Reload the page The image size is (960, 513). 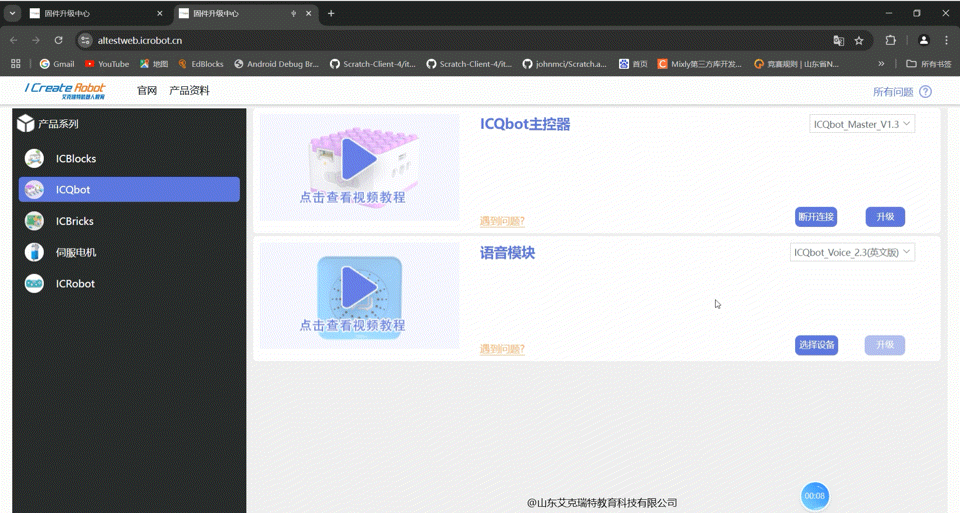click(58, 40)
